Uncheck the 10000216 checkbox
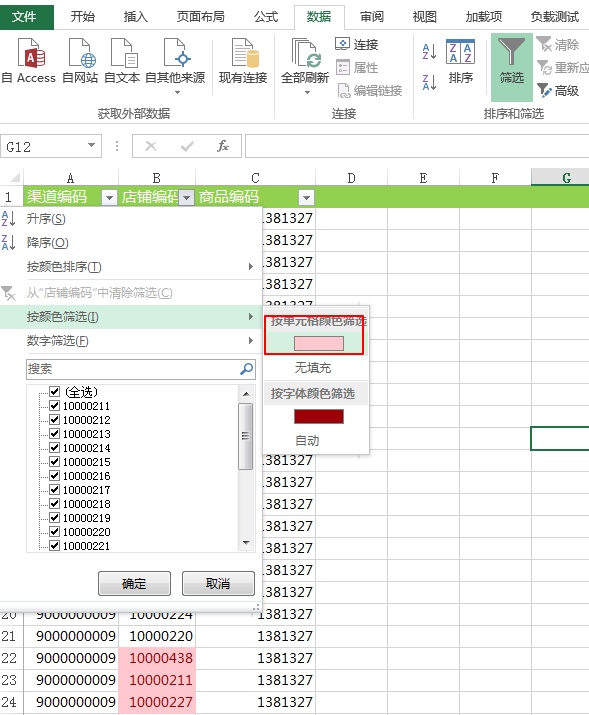This screenshot has width=589, height=715. click(x=54, y=476)
